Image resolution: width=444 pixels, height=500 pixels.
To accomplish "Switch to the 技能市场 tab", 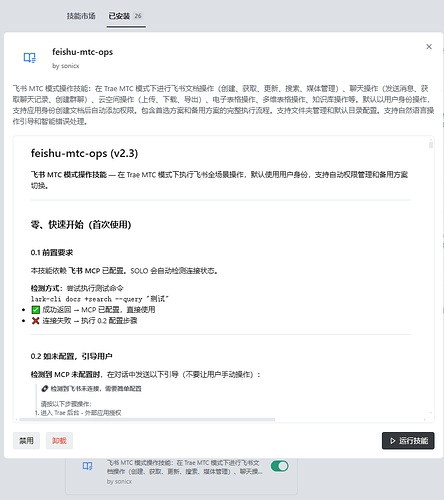I will click(x=81, y=16).
